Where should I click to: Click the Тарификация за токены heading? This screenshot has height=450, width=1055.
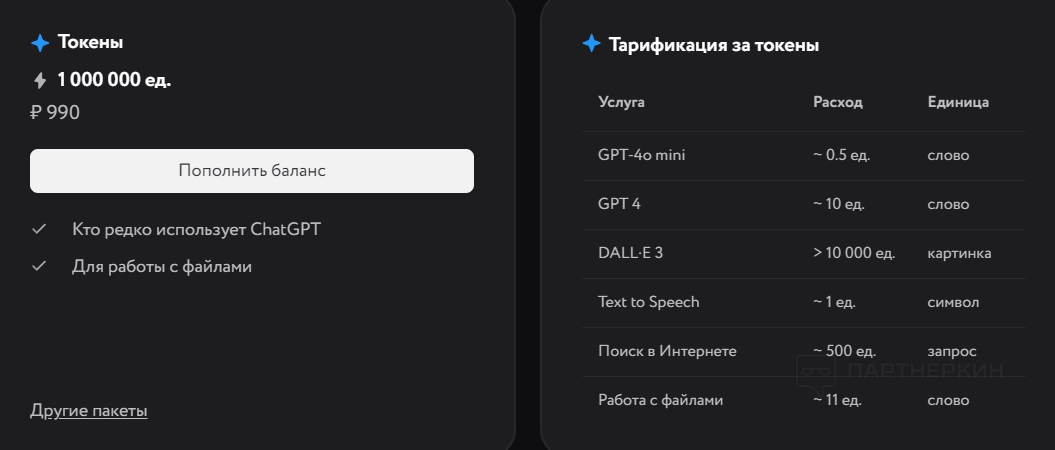(x=714, y=45)
